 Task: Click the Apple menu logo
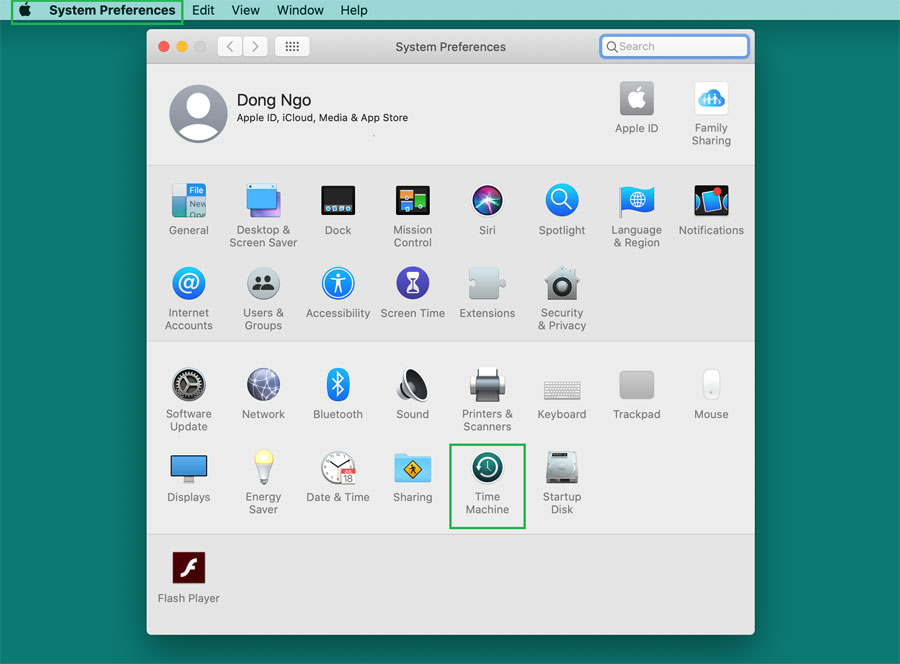[x=25, y=10]
